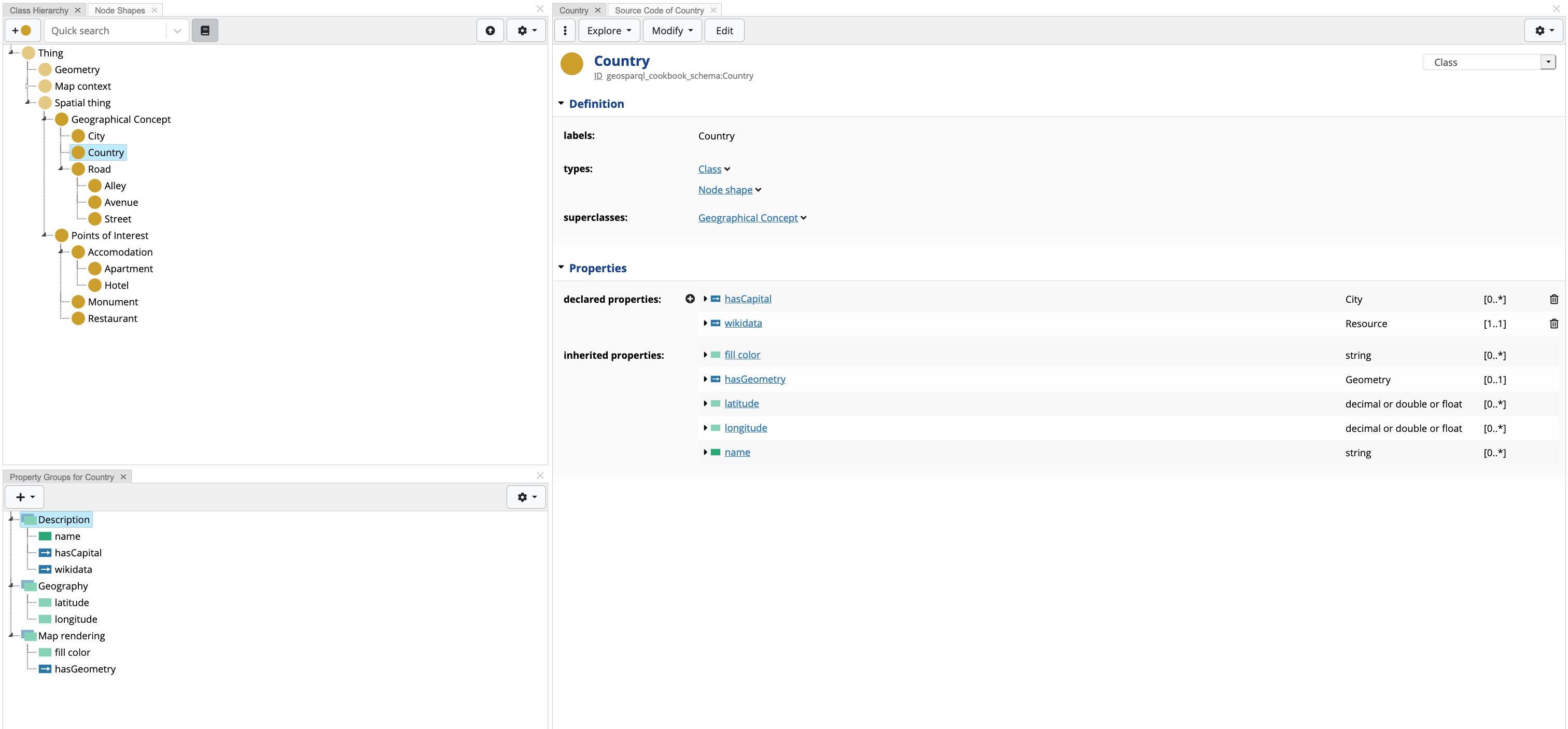
Task: Switch to Source Code of Country tab
Action: (x=659, y=10)
